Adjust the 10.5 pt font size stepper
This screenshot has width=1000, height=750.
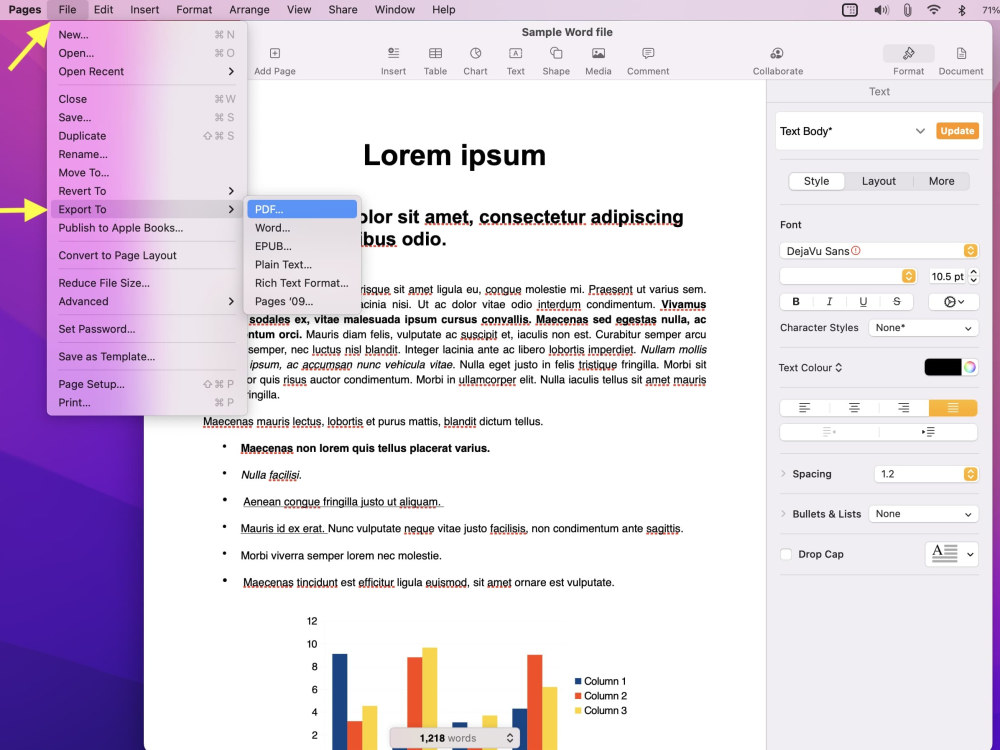click(x=973, y=276)
